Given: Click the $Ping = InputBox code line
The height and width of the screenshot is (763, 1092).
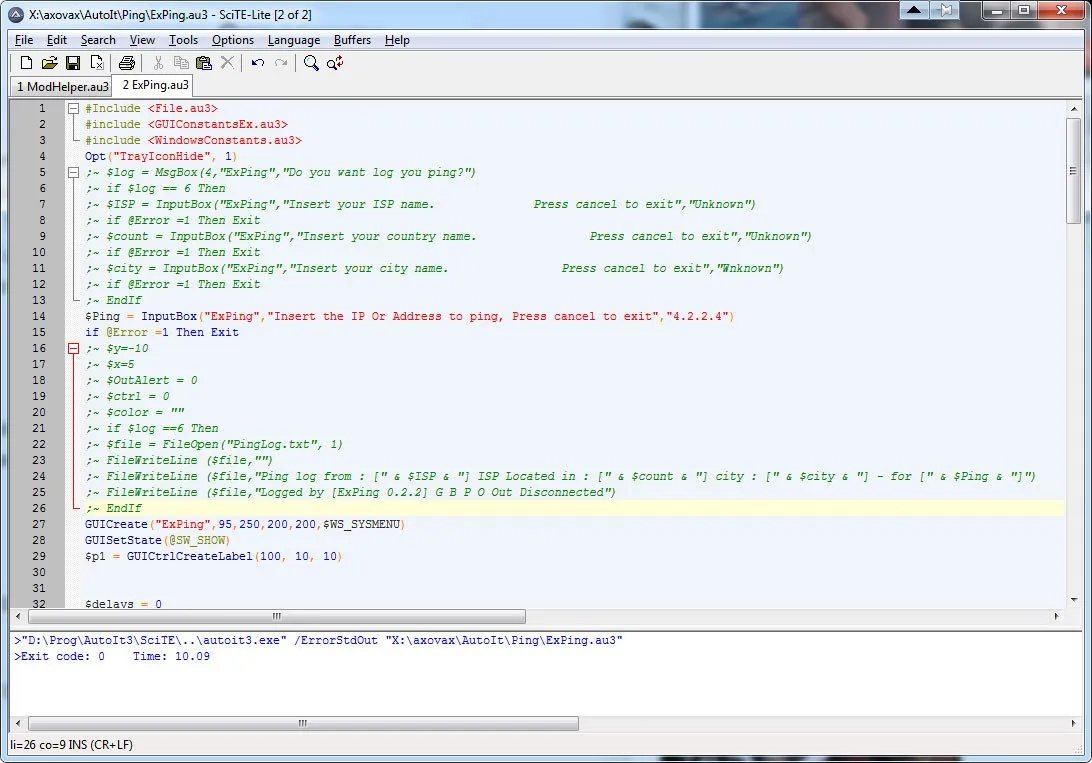Looking at the screenshot, I should tap(410, 317).
